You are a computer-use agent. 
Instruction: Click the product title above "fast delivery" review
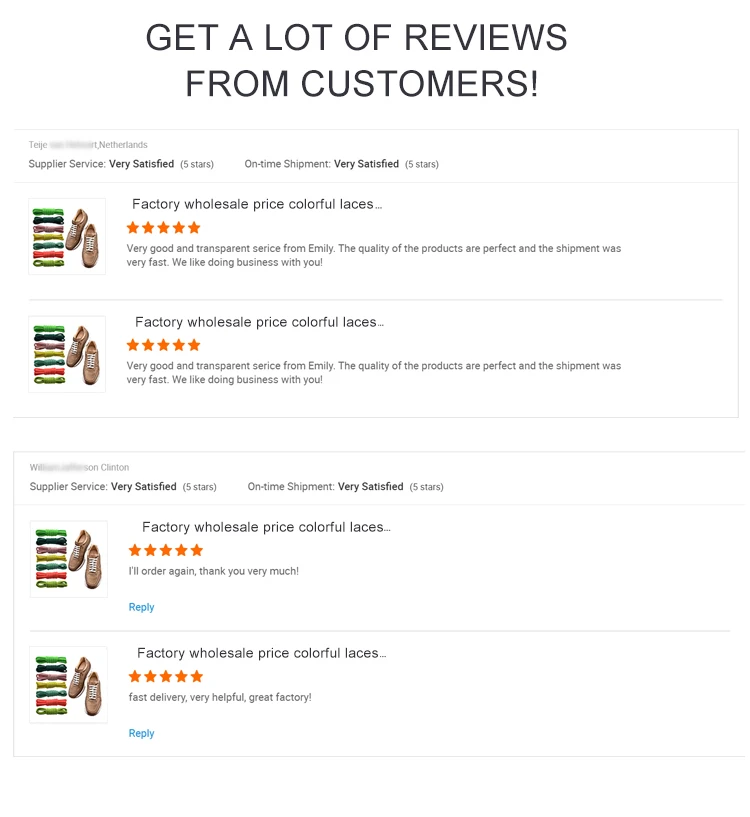[x=261, y=653]
